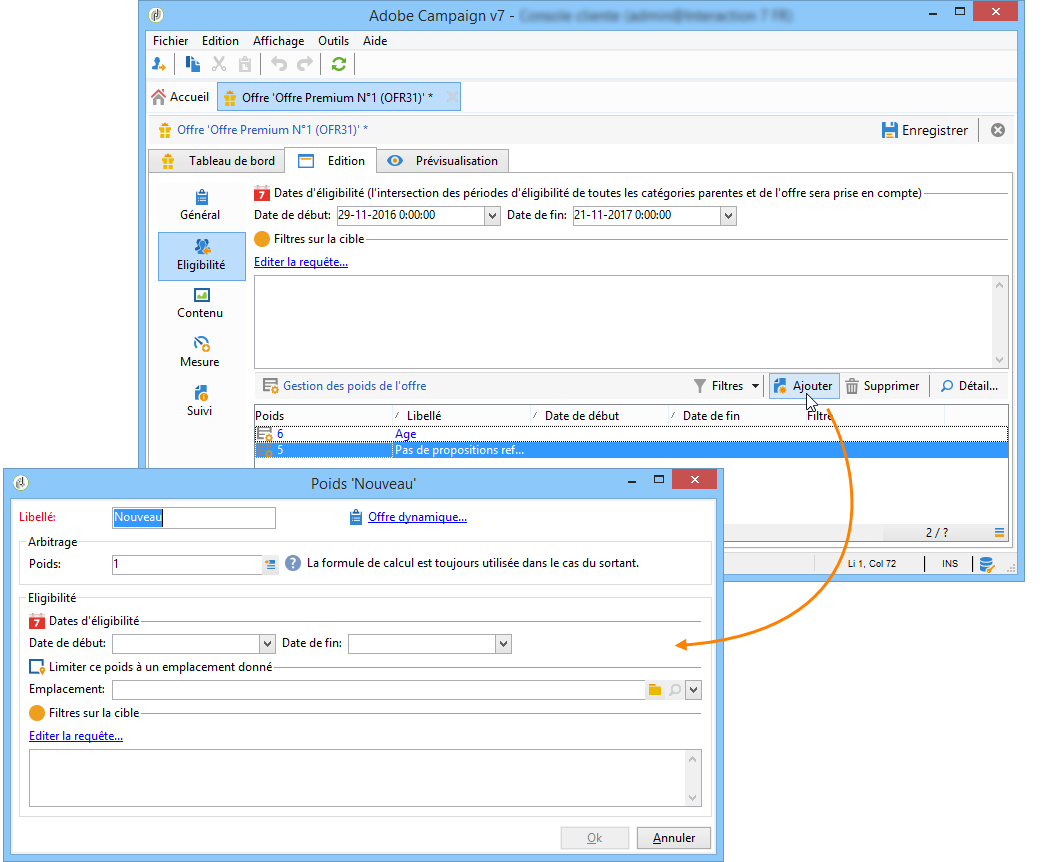
Task: Open the Edition menu in the menu bar
Action: pos(220,41)
